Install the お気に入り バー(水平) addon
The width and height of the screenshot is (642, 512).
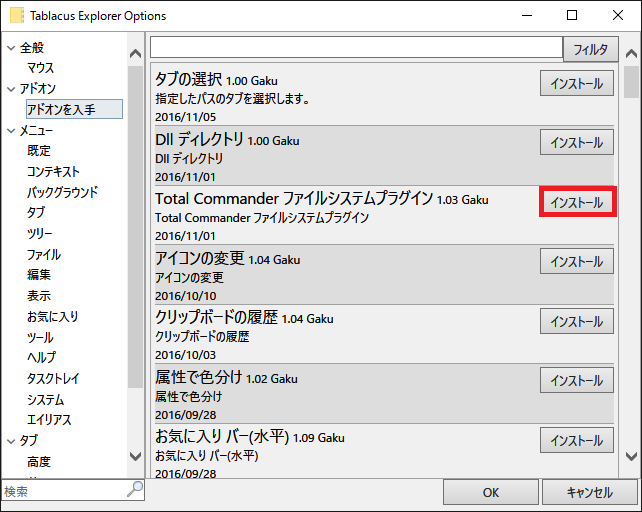coord(576,440)
